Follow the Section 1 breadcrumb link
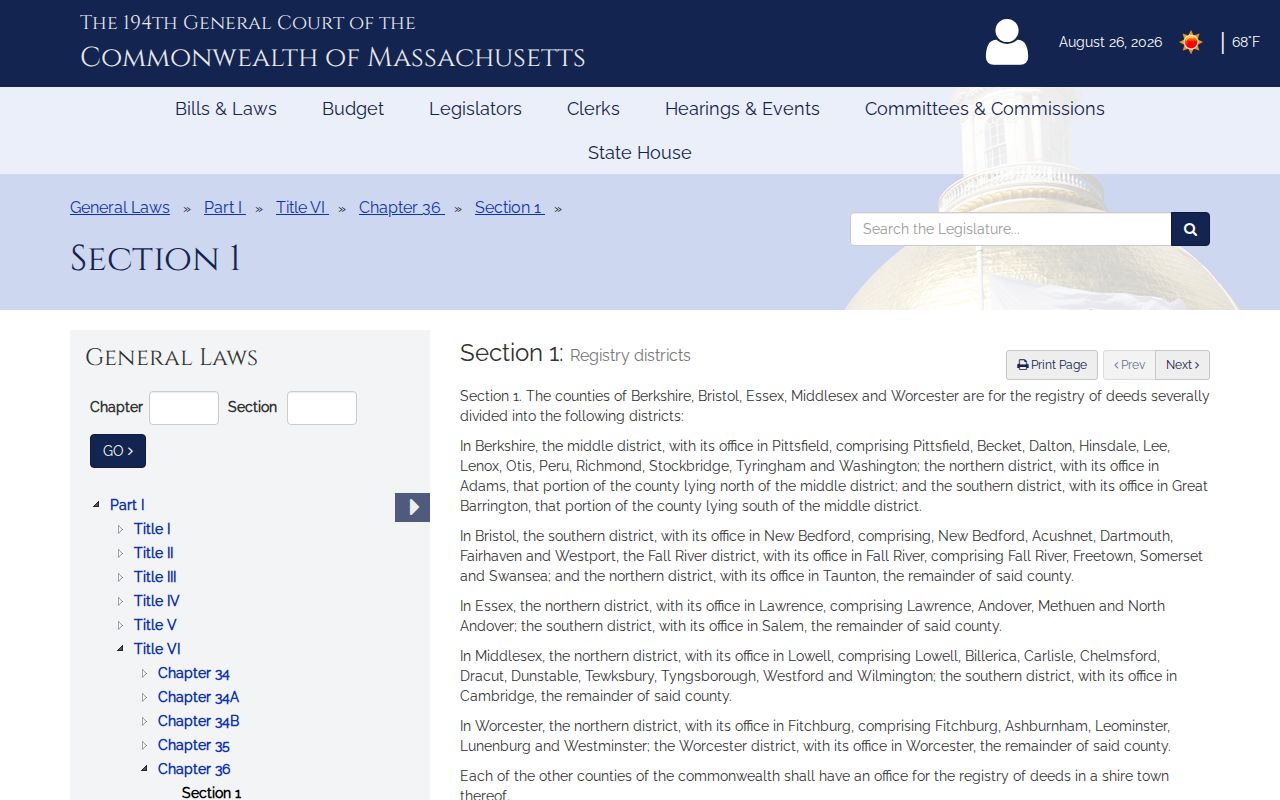This screenshot has height=800, width=1280. click(x=509, y=208)
